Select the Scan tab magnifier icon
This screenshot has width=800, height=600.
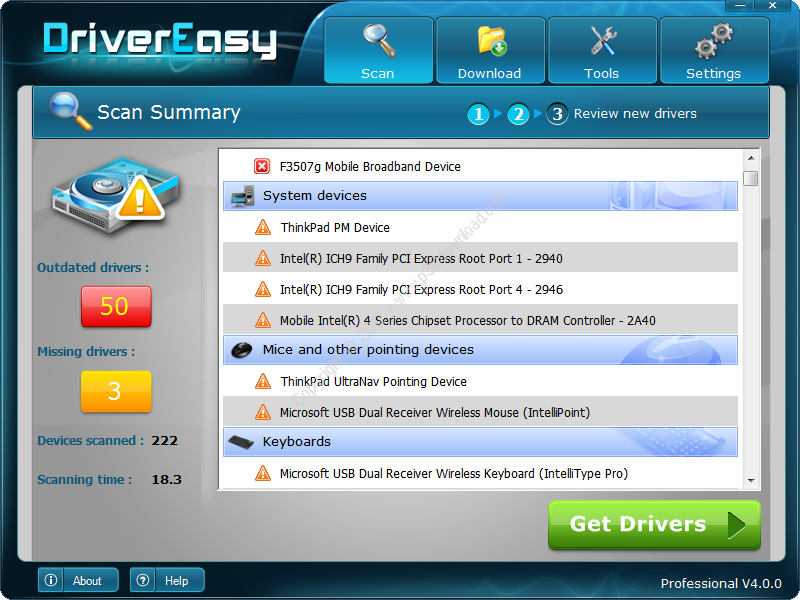point(378,40)
